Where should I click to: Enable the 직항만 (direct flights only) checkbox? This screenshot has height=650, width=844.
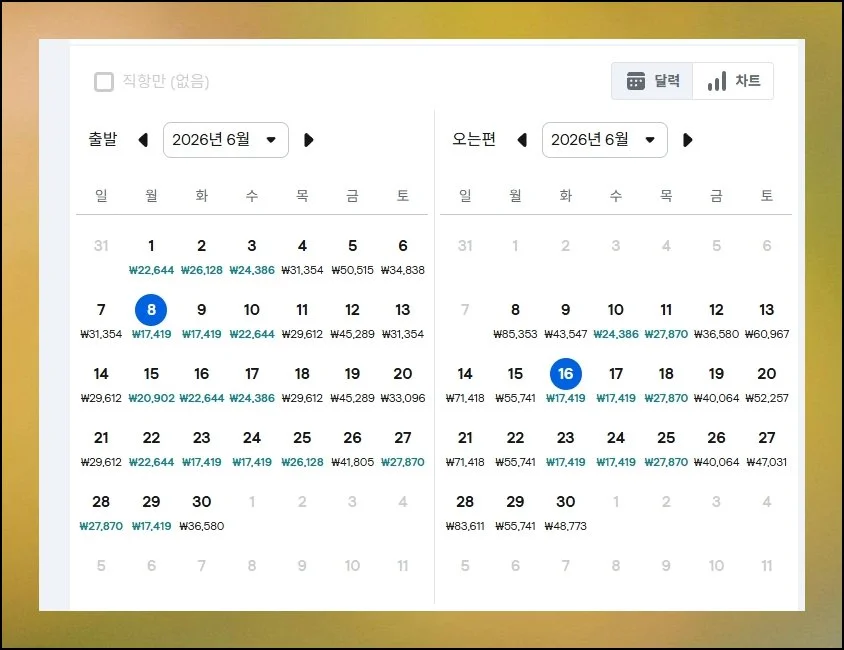coord(103,82)
